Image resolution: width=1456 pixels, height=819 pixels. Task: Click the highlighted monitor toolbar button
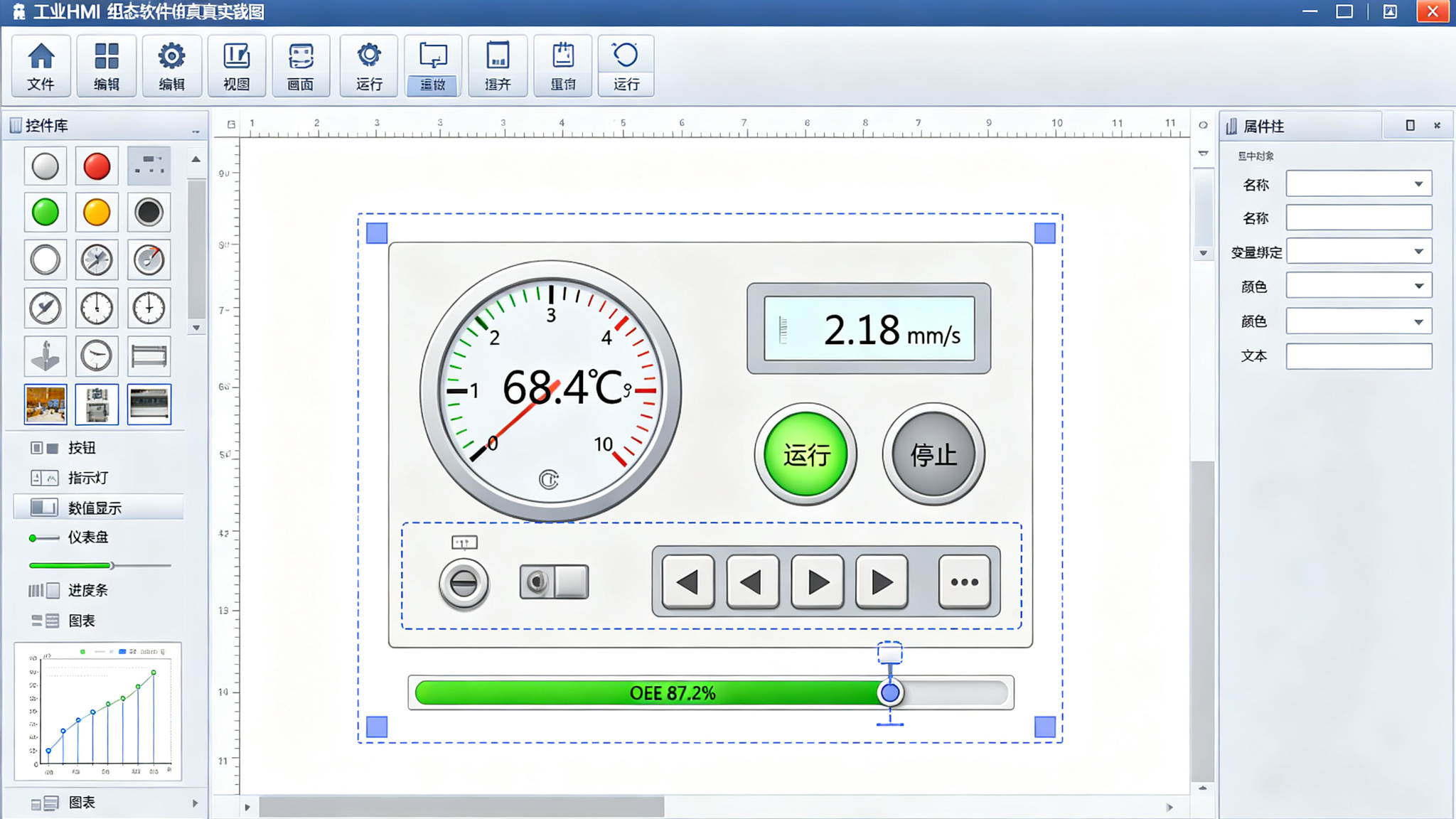coord(433,65)
